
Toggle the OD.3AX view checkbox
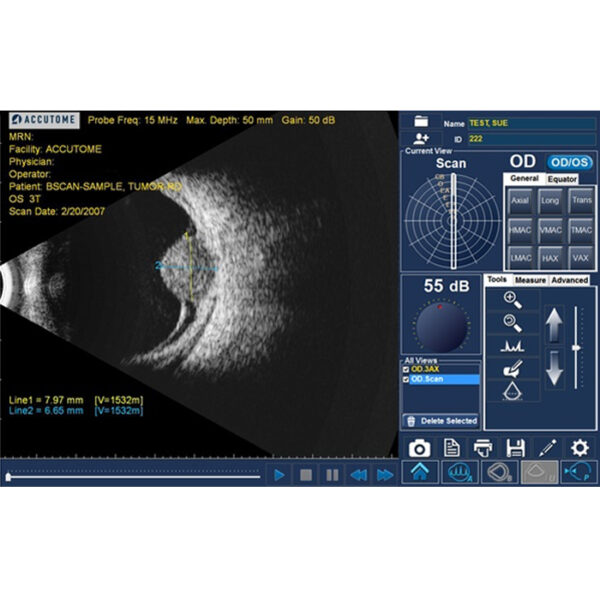[407, 369]
